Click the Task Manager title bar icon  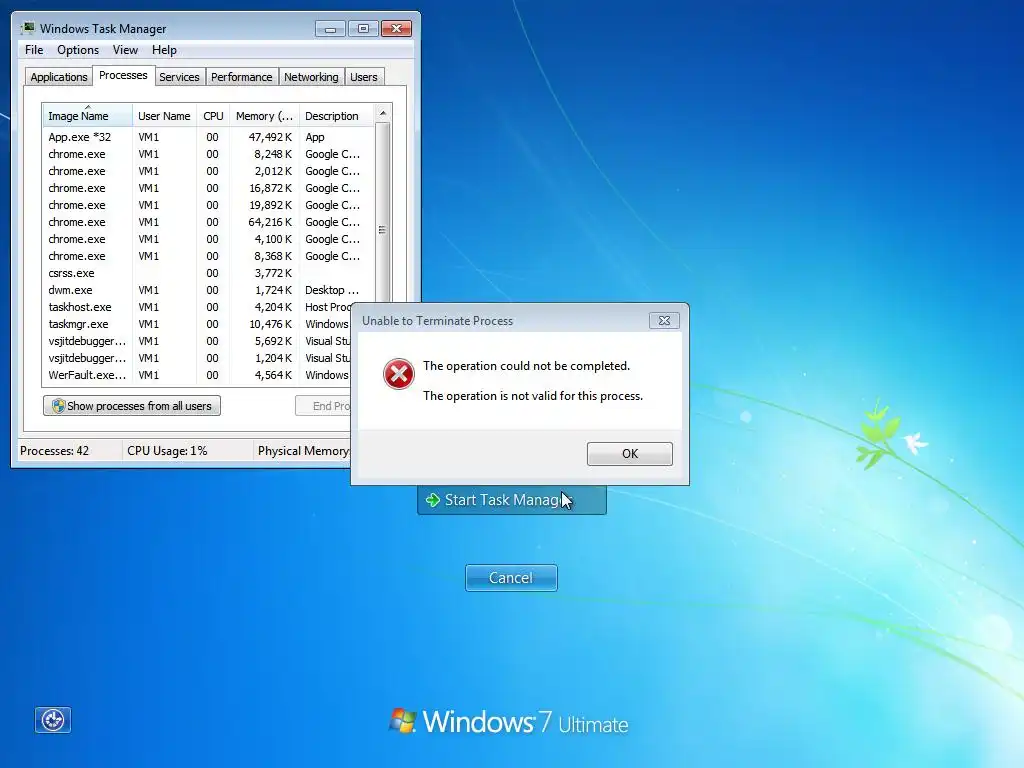(28, 28)
